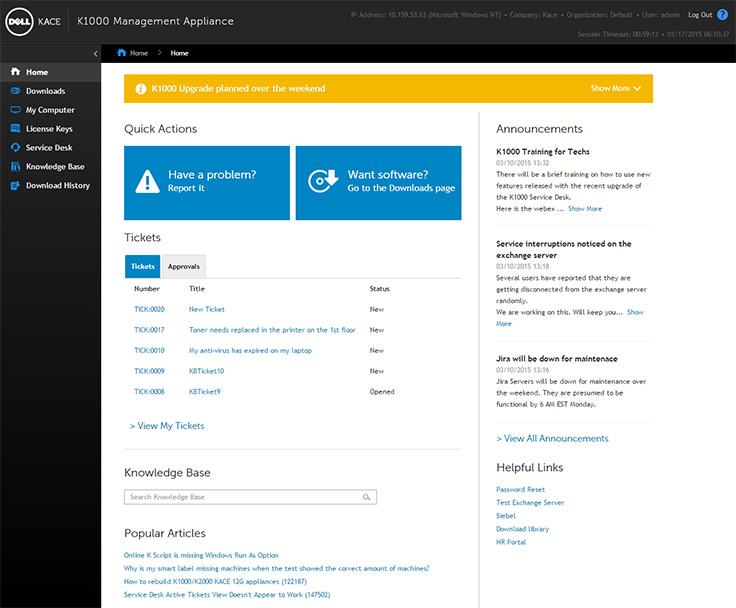736x608 pixels.
Task: Open the New Ticket title link
Action: click(207, 309)
